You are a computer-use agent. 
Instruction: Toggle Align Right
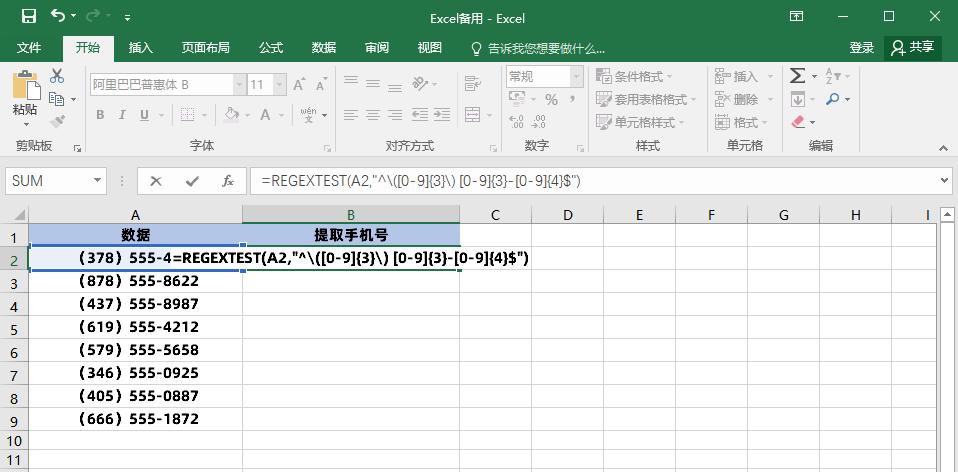395,115
